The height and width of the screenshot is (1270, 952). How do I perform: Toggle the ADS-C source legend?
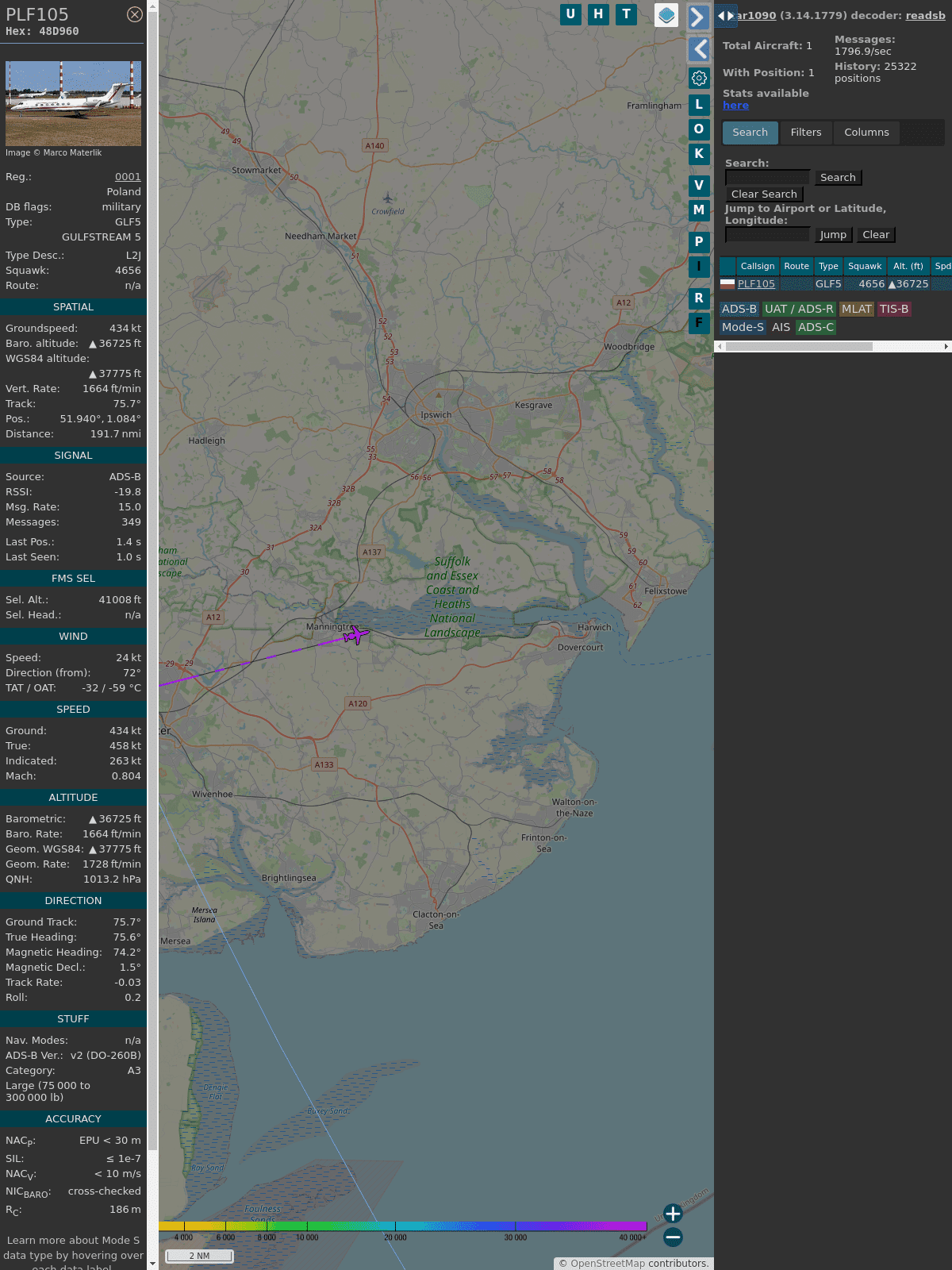(816, 328)
